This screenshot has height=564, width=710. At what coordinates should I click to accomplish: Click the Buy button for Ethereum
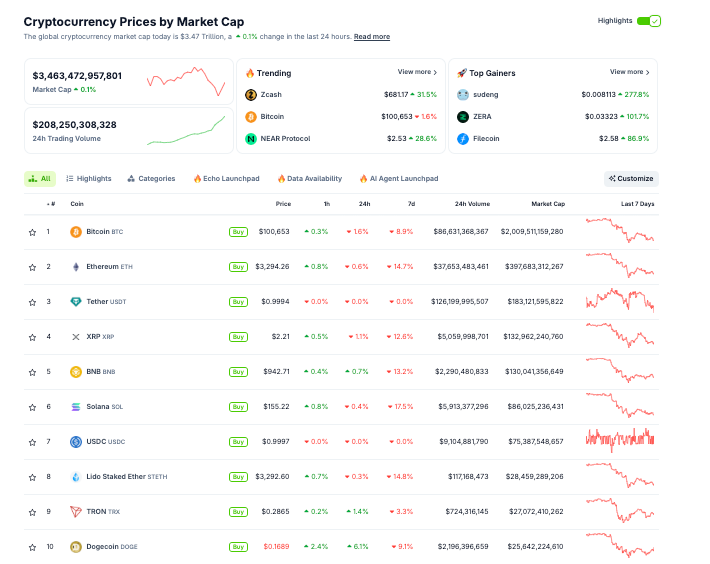pos(238,267)
